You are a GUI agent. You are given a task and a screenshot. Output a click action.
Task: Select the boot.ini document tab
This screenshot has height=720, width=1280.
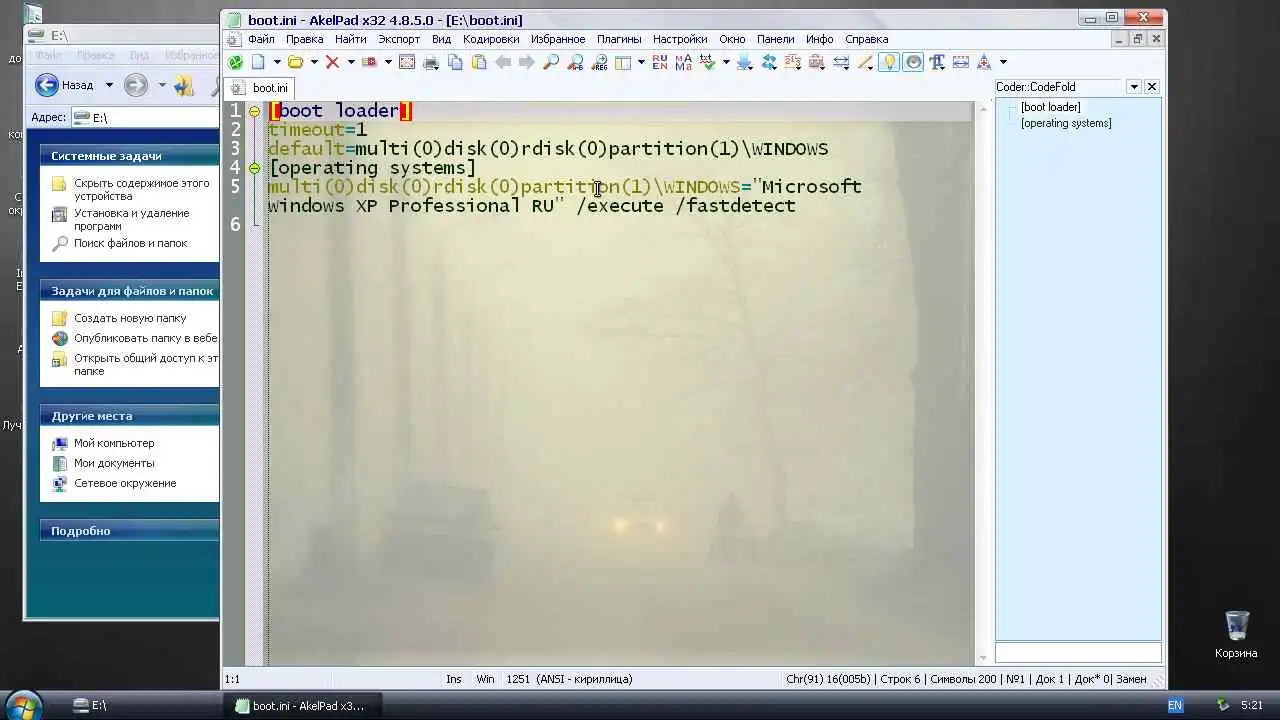261,88
